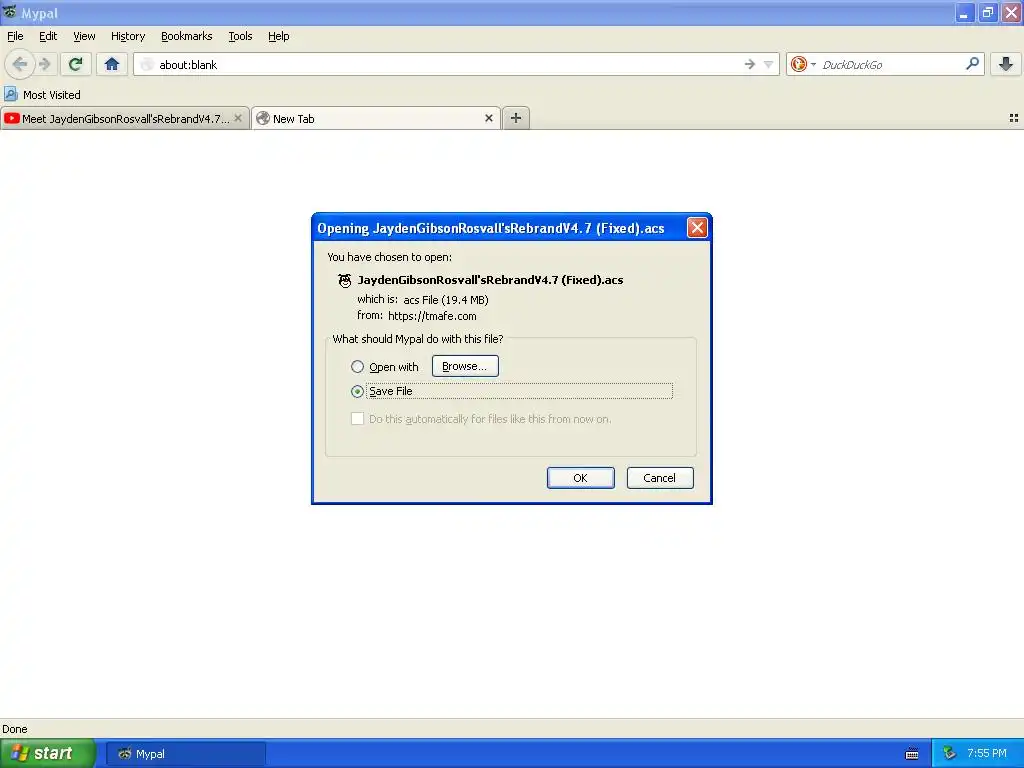Screen dimensions: 1024x768
Task: Select the New Tab tab
Action: 376,118
